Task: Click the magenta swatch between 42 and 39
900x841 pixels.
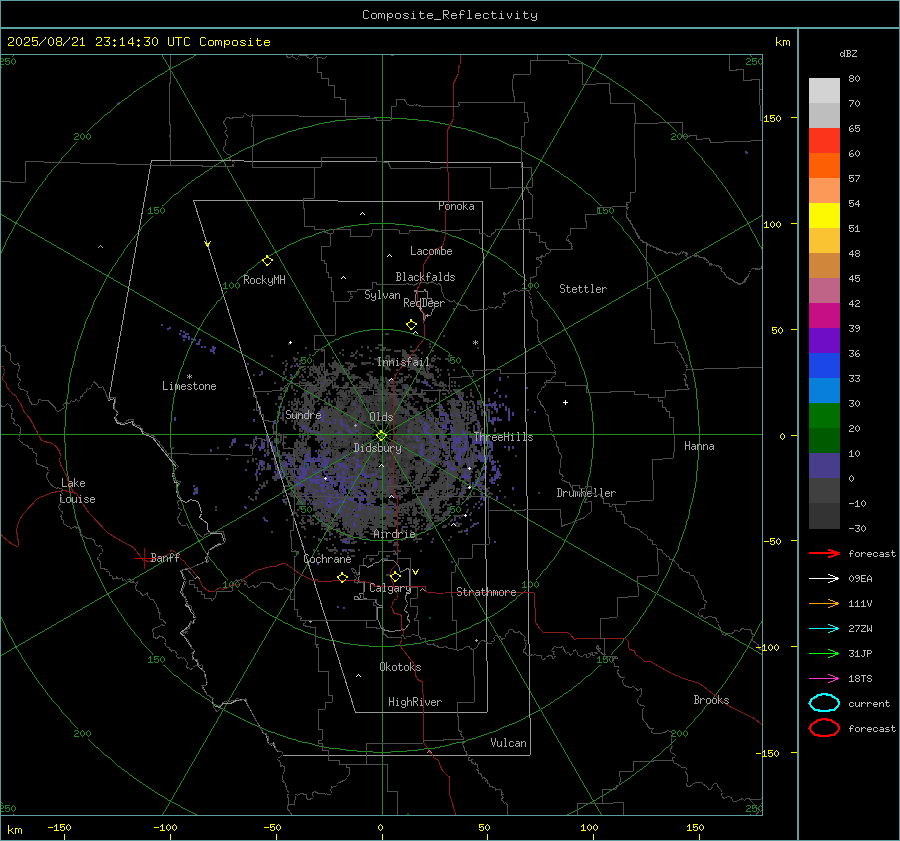Action: (824, 315)
